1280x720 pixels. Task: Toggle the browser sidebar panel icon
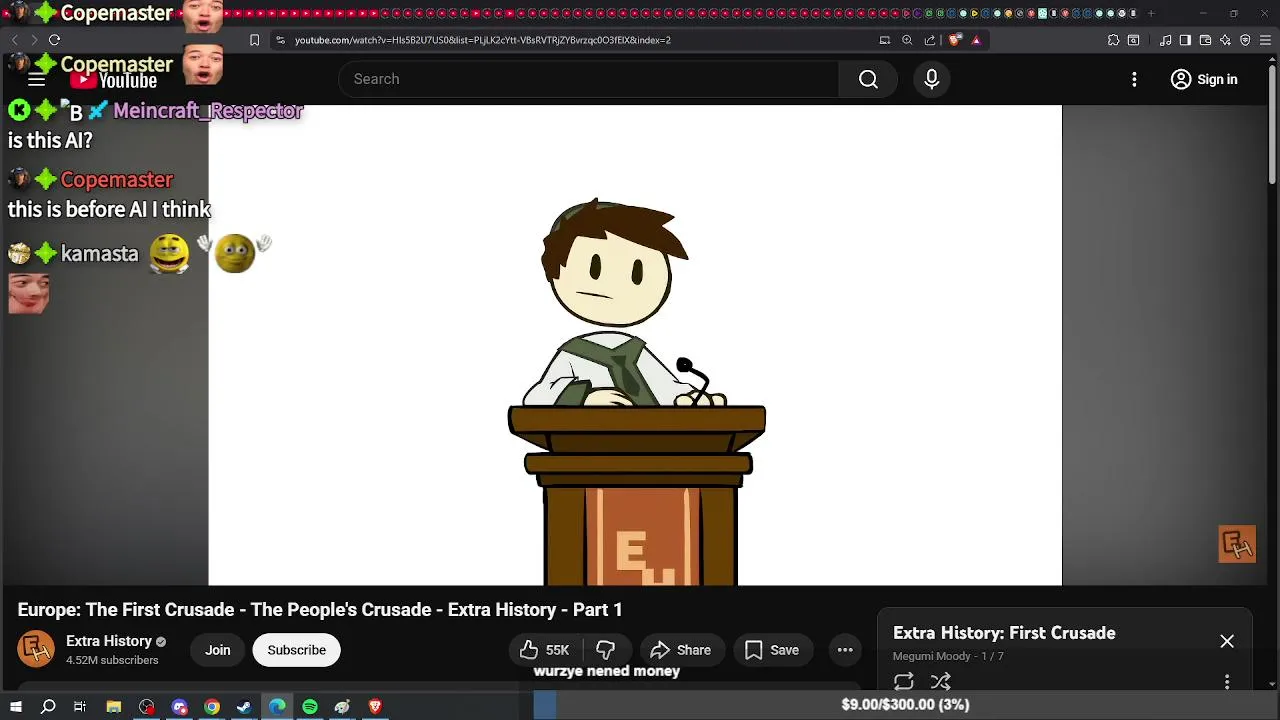click(x=1185, y=40)
